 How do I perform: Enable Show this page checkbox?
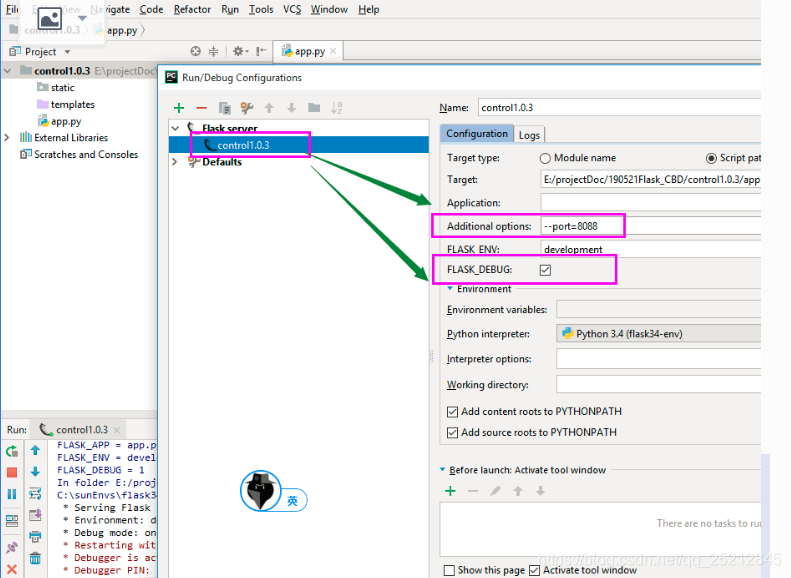449,570
